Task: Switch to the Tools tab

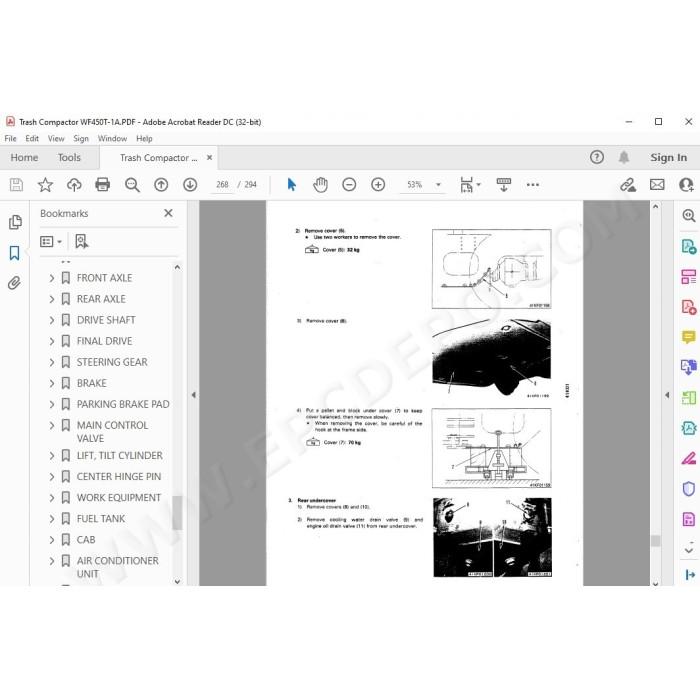Action: click(x=69, y=158)
